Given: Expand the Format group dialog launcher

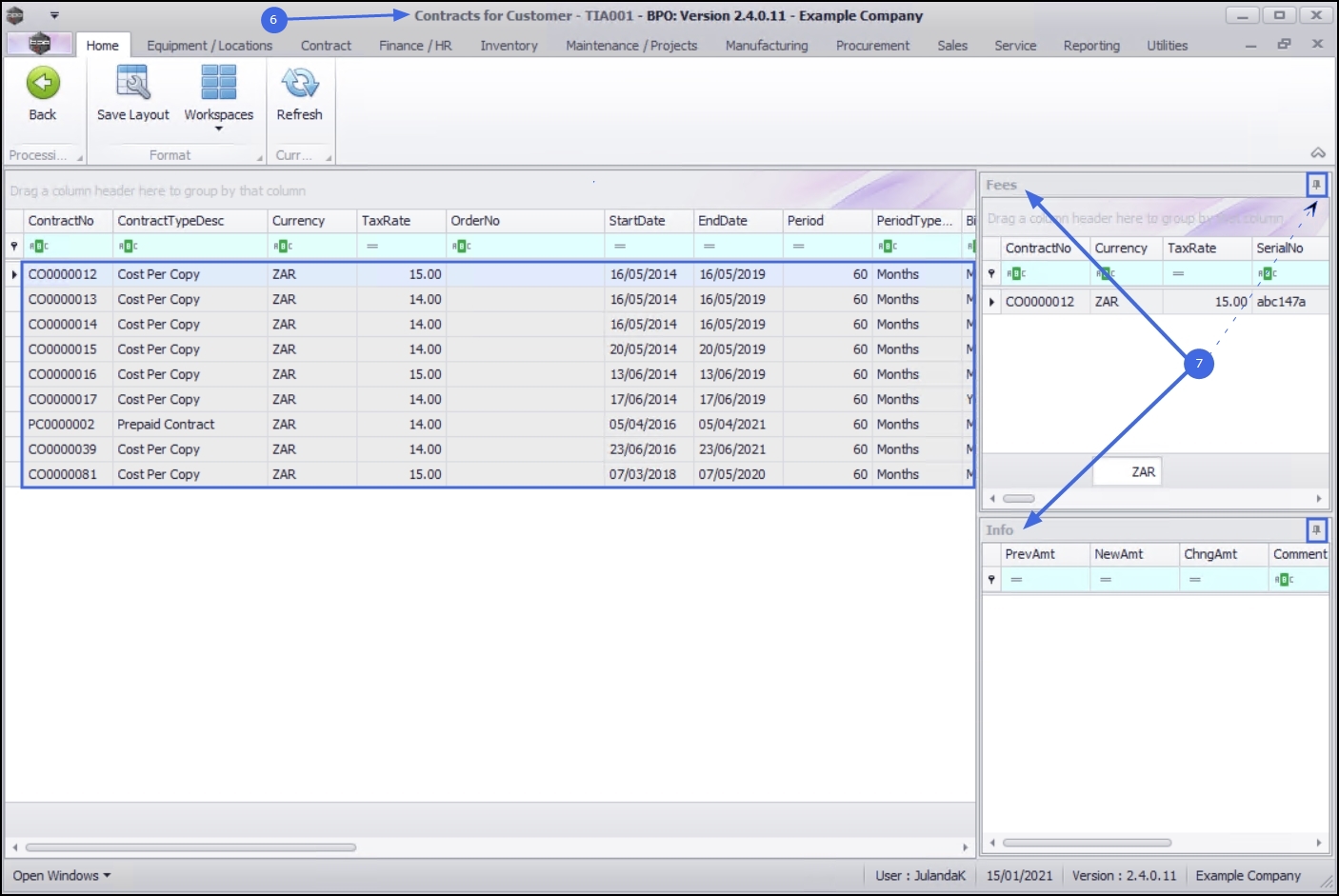Looking at the screenshot, I should [260, 158].
